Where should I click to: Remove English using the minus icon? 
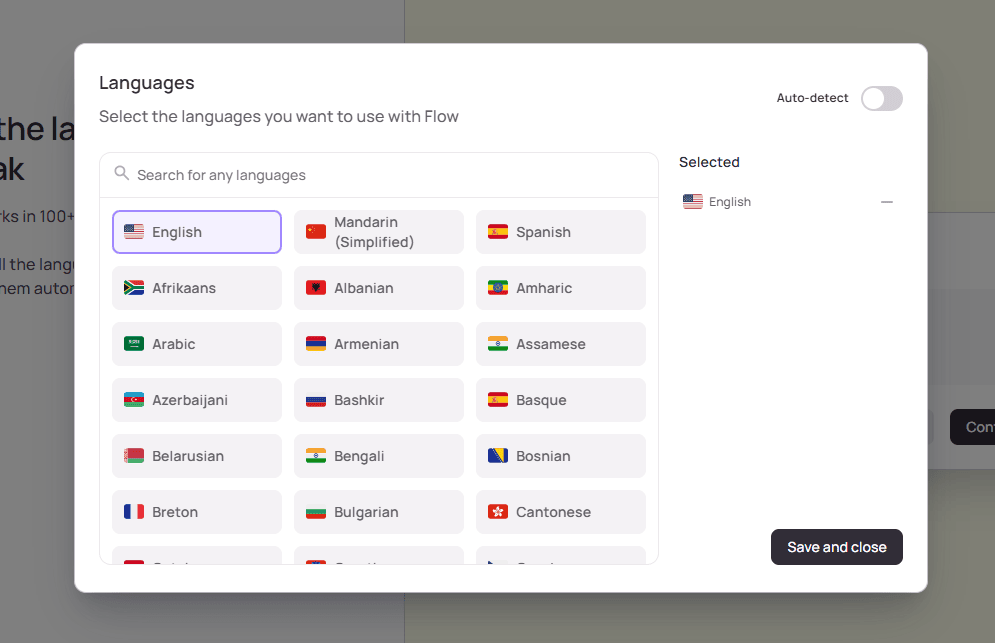pos(886,202)
